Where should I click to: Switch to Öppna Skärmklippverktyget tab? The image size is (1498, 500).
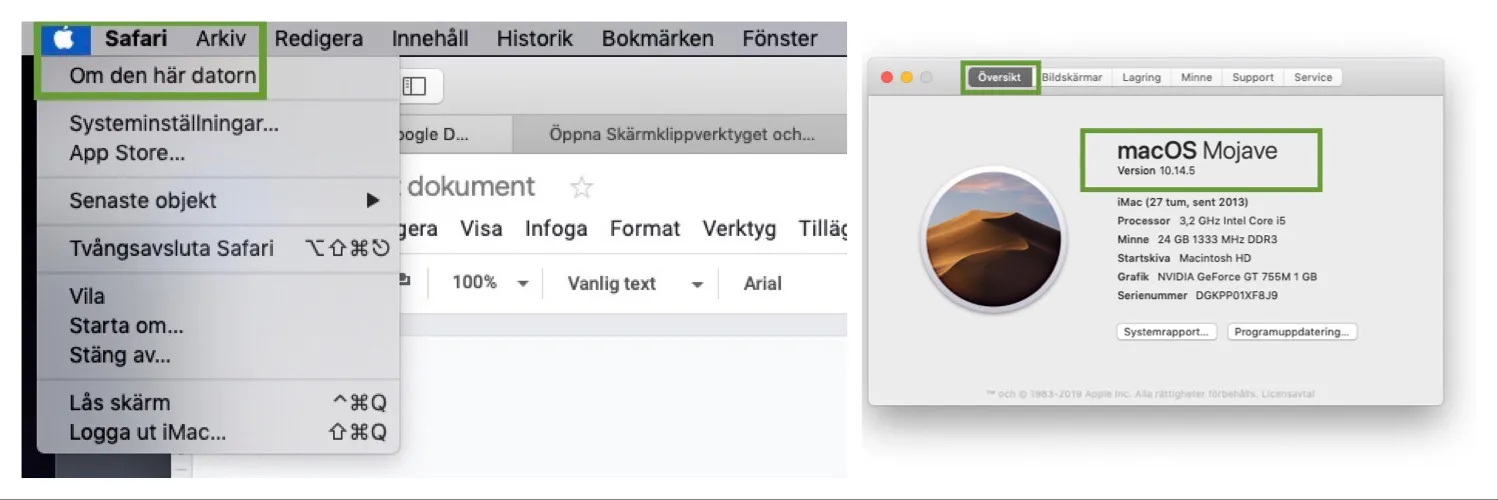point(681,134)
